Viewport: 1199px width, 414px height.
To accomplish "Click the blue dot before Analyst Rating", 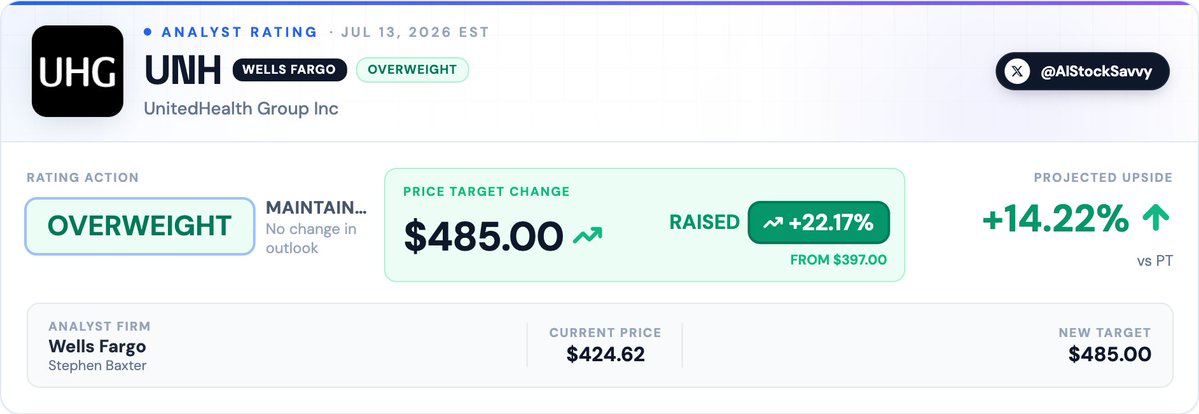I will click(x=148, y=32).
